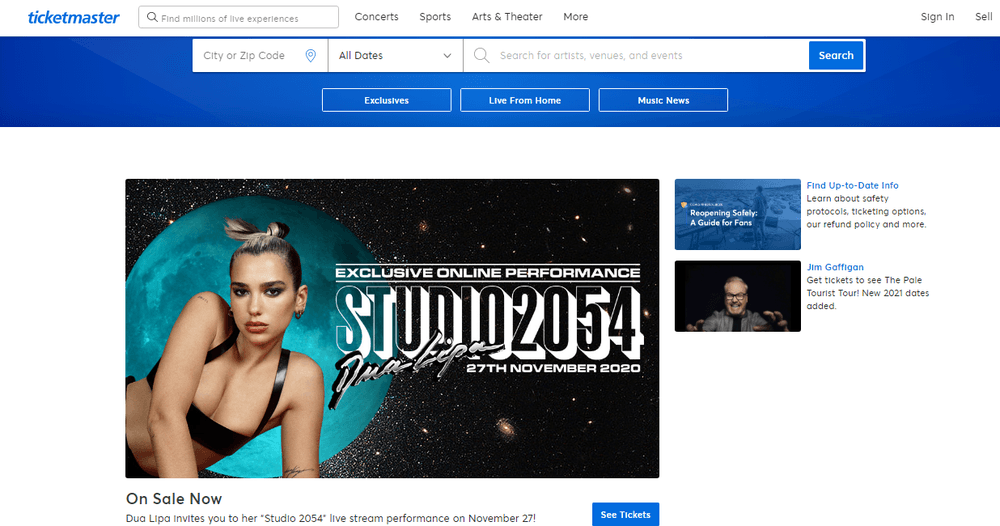This screenshot has width=1000, height=526.
Task: Click the safety protocols description text
Action: point(866,212)
